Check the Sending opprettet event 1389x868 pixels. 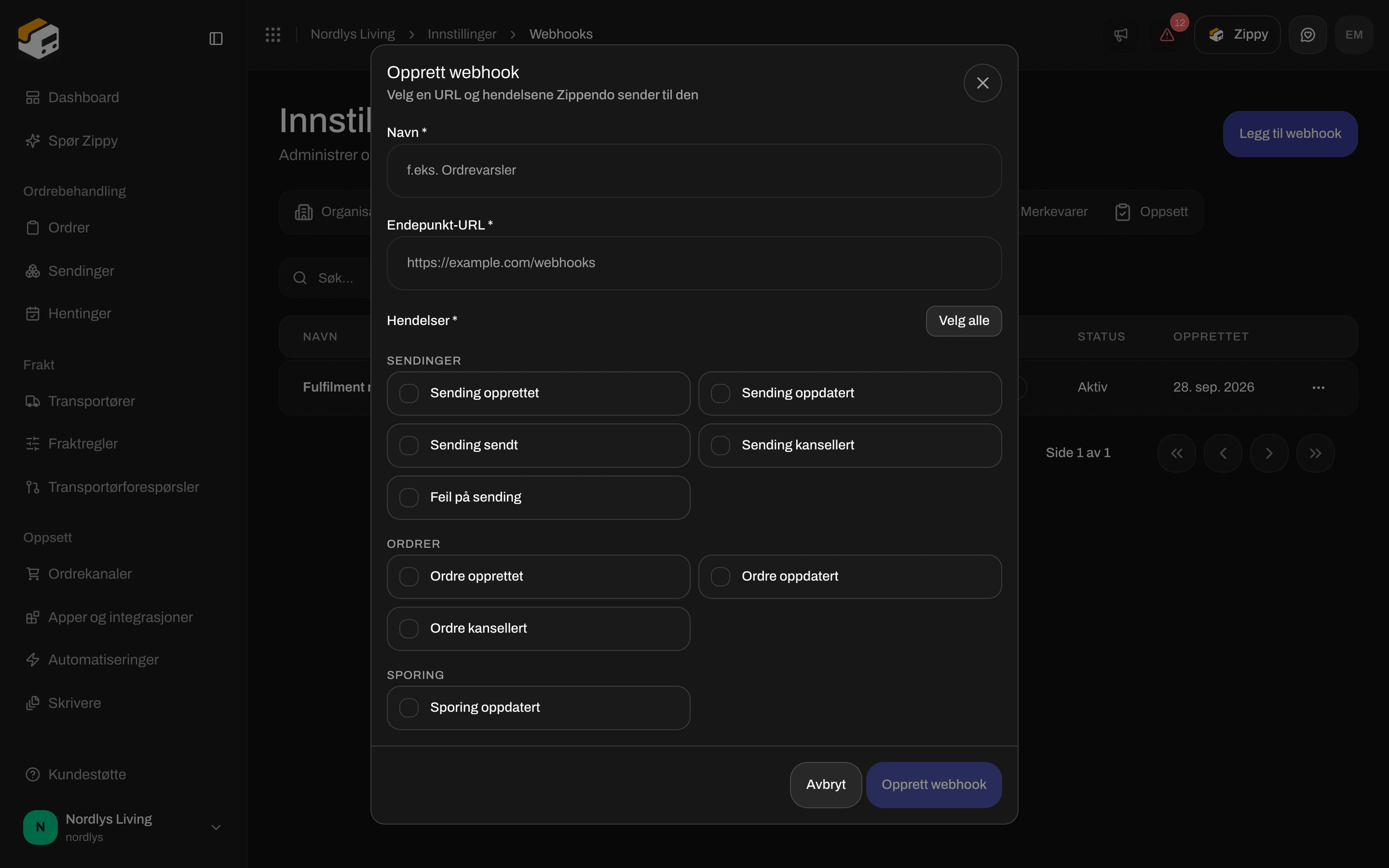coord(538,393)
